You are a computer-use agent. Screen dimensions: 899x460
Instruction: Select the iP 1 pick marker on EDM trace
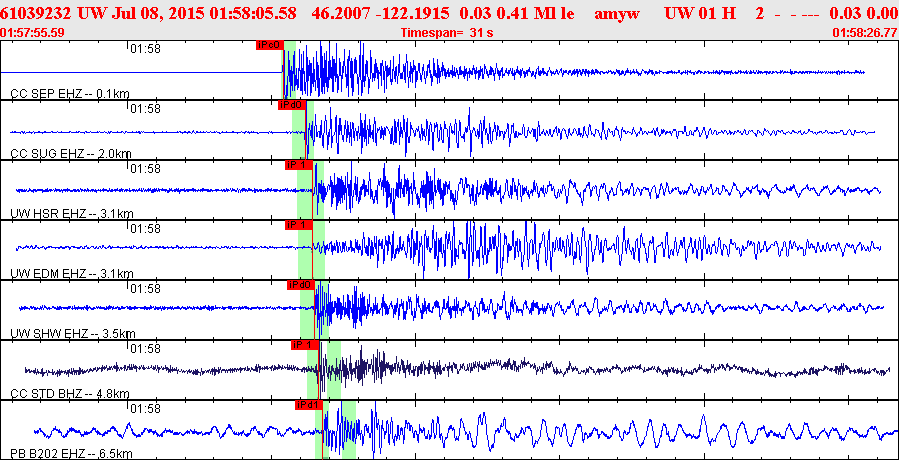click(x=298, y=225)
